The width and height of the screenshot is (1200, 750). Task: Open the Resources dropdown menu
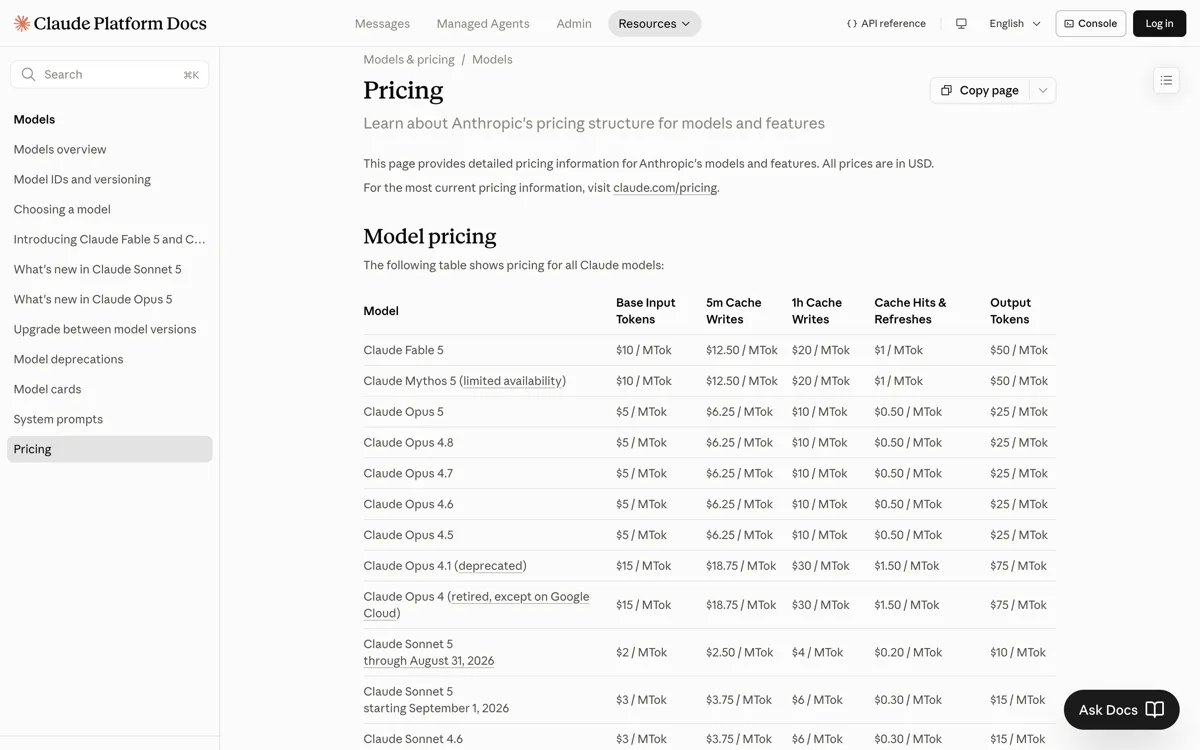654,23
